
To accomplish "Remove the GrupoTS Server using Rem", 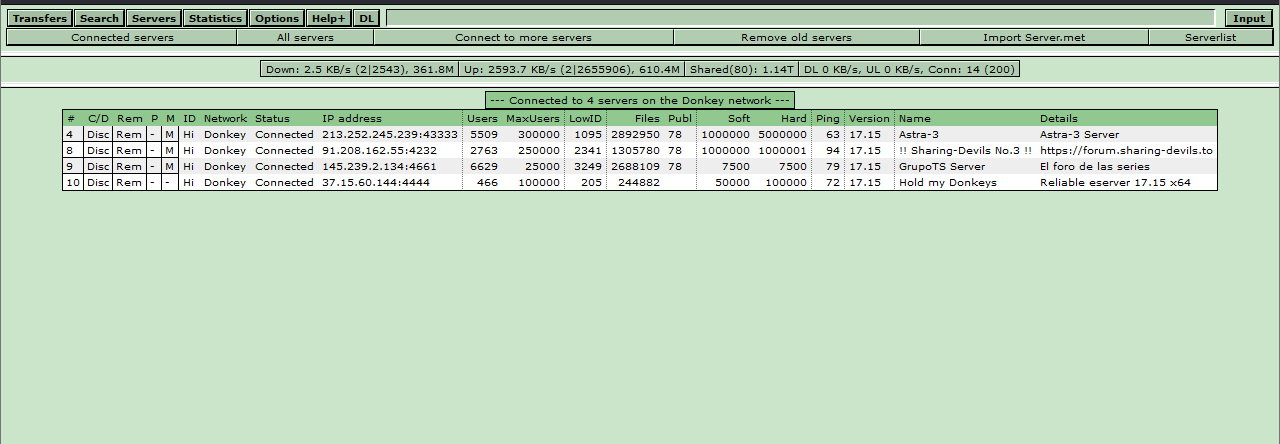I will pyautogui.click(x=129, y=166).
